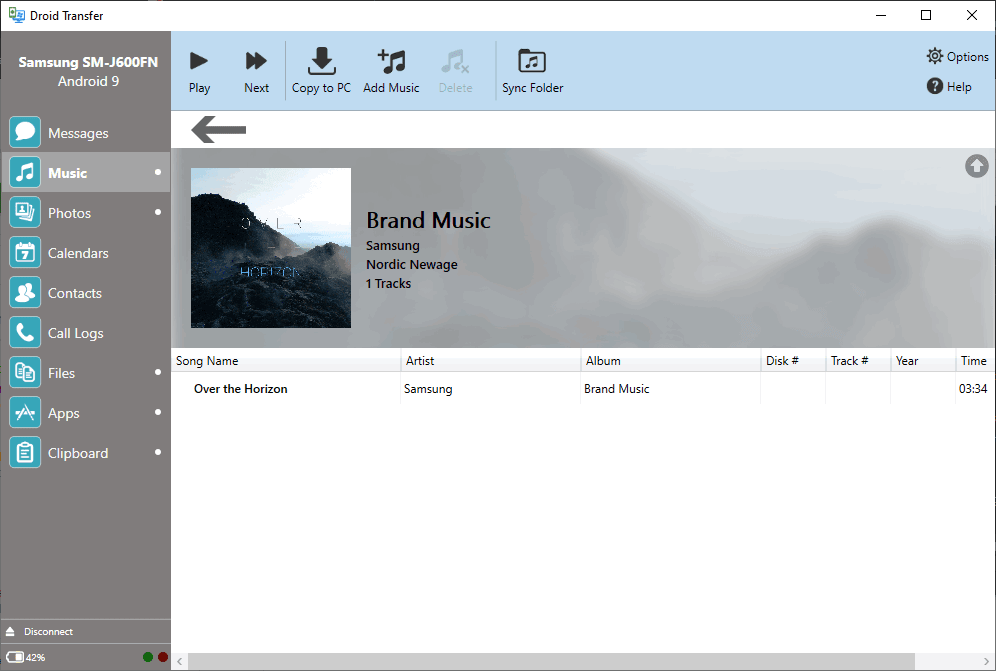Click the up arrow circle icon
The width and height of the screenshot is (996, 671).
click(x=977, y=166)
